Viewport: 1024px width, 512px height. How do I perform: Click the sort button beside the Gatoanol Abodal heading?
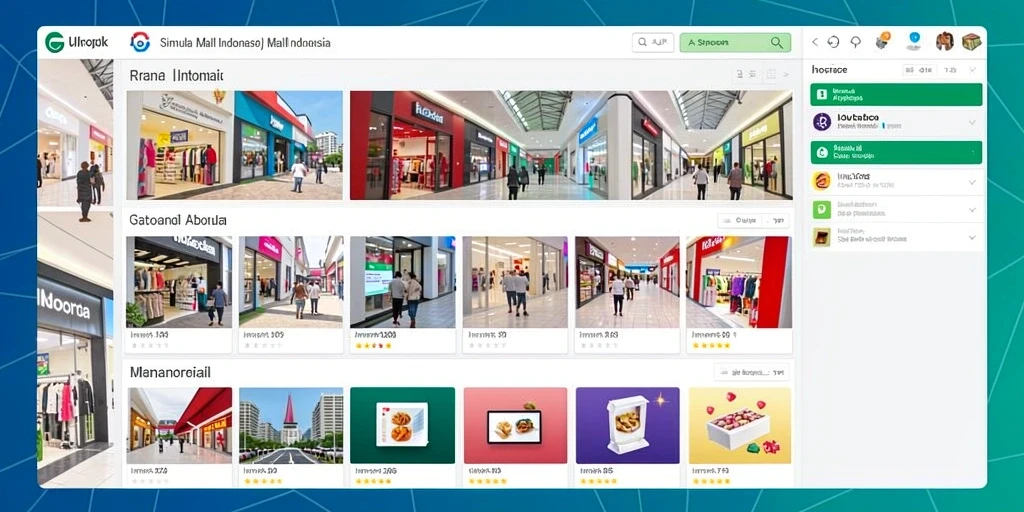click(753, 221)
